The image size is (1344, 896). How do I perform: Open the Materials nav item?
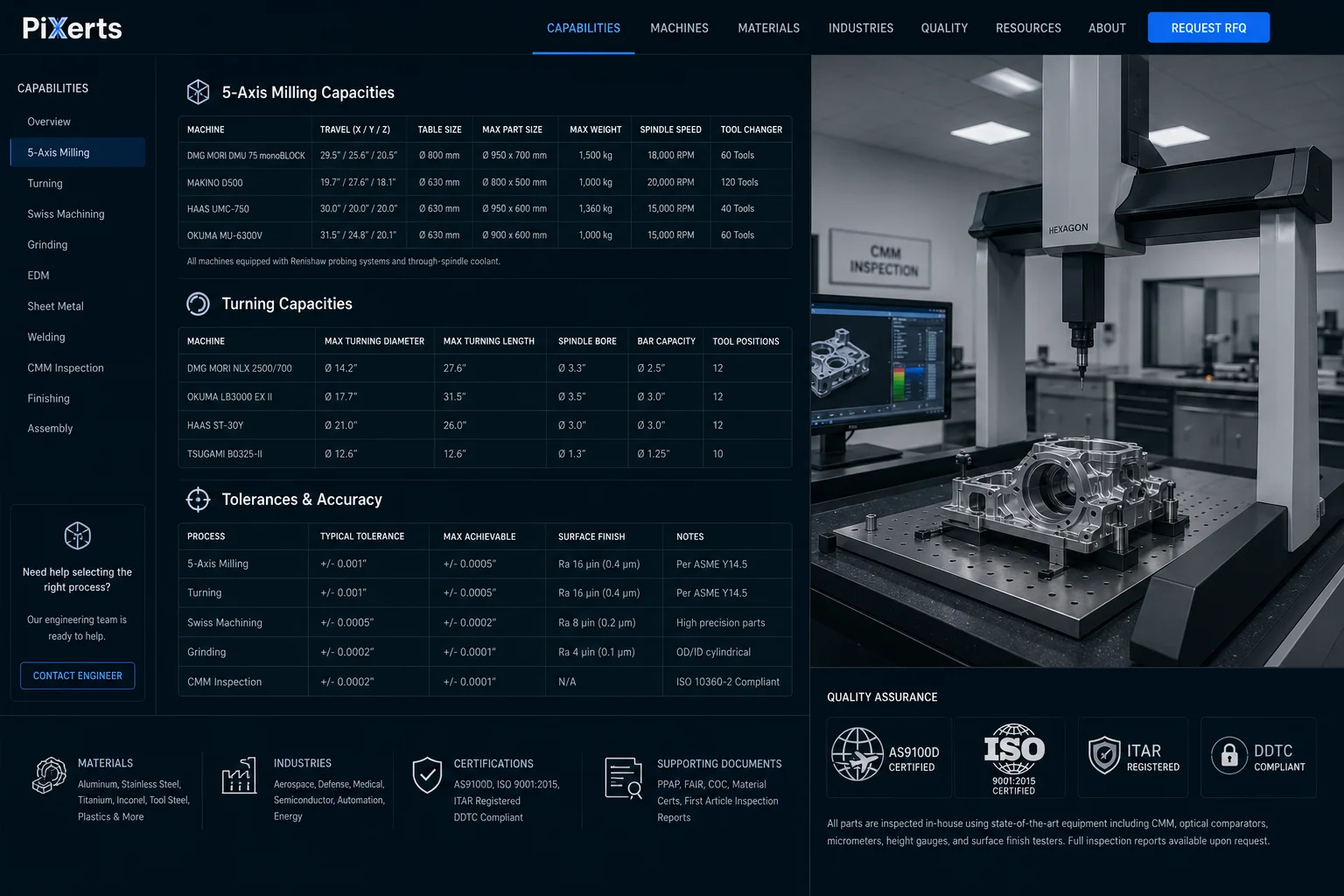[x=768, y=28]
